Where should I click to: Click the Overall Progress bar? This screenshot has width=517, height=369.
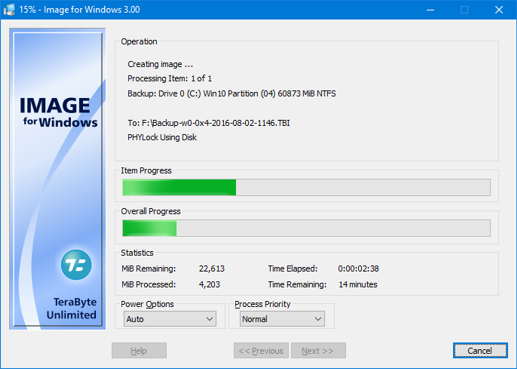pos(306,228)
